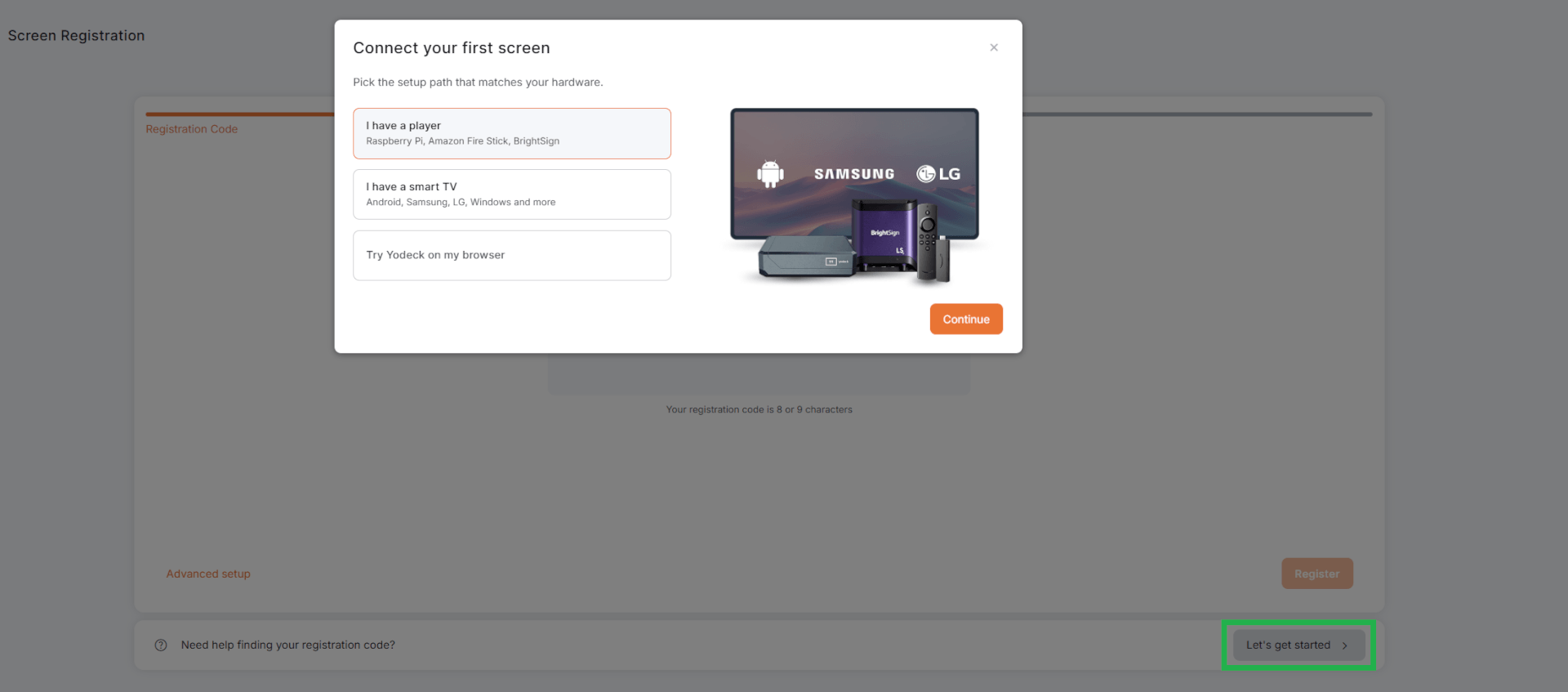Pick "Try Yodeck on my browser" option
The height and width of the screenshot is (692, 1568).
pos(512,256)
